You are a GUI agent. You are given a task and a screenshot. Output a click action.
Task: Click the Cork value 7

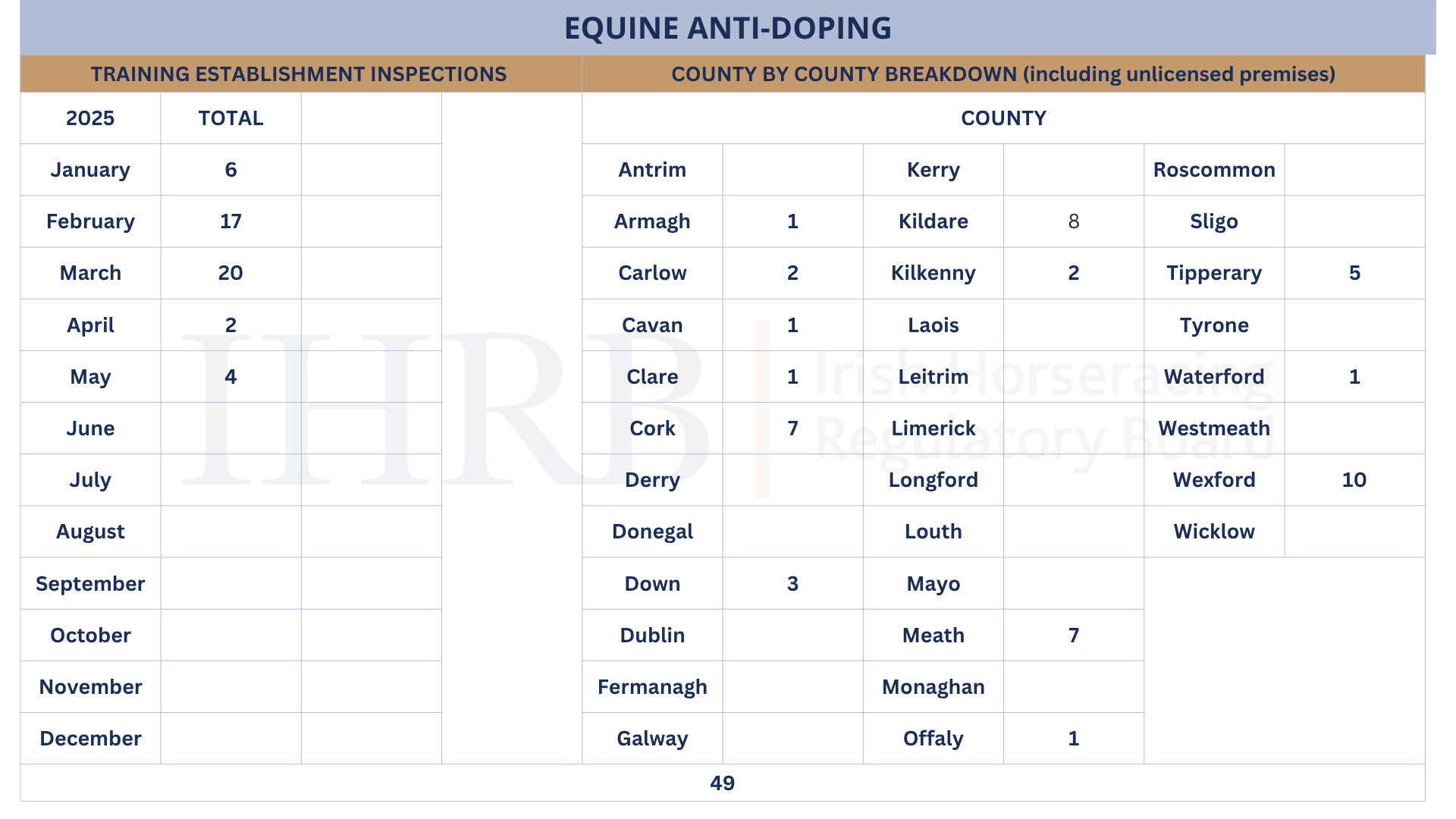792,428
